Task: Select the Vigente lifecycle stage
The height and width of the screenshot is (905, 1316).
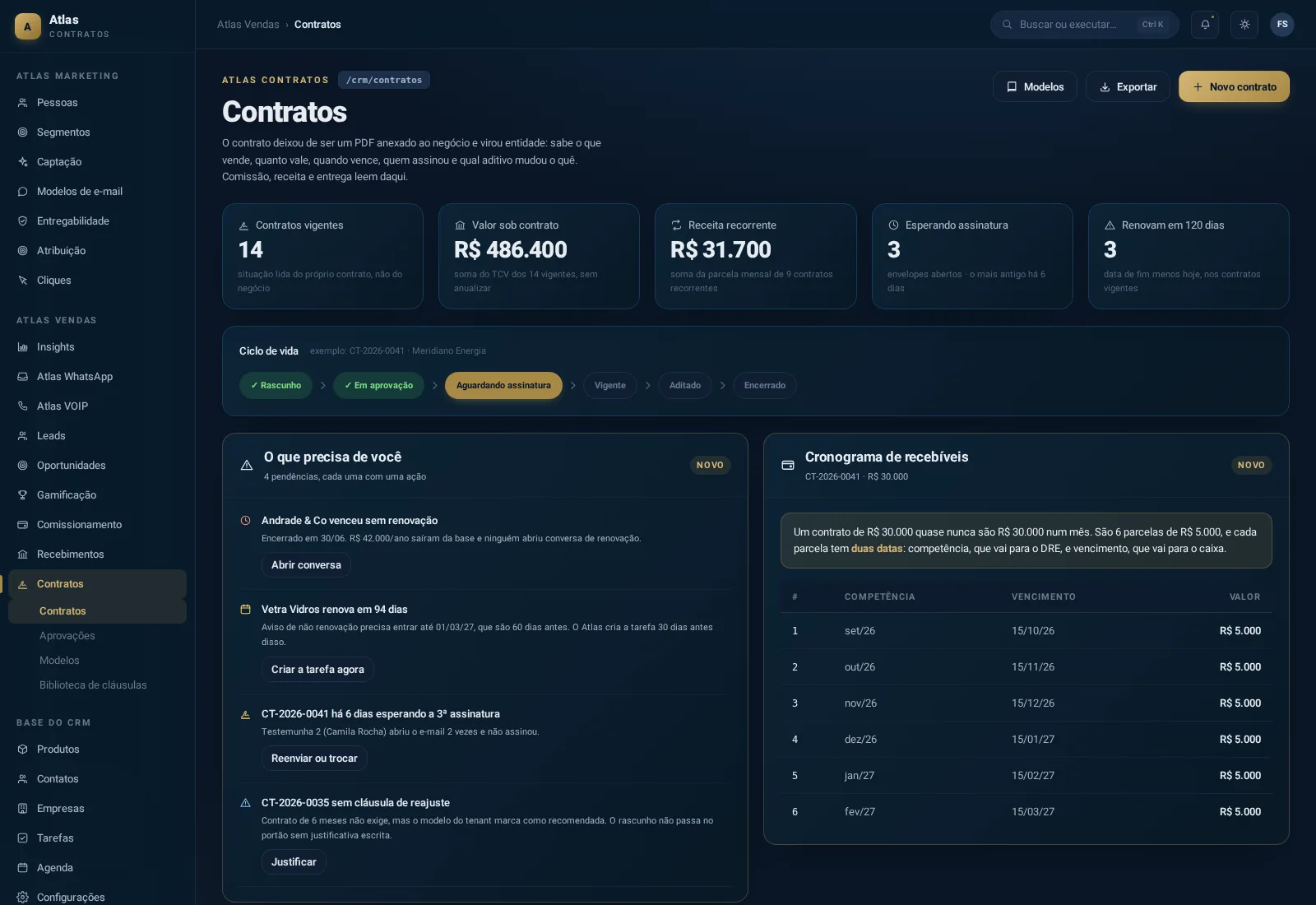Action: click(610, 386)
